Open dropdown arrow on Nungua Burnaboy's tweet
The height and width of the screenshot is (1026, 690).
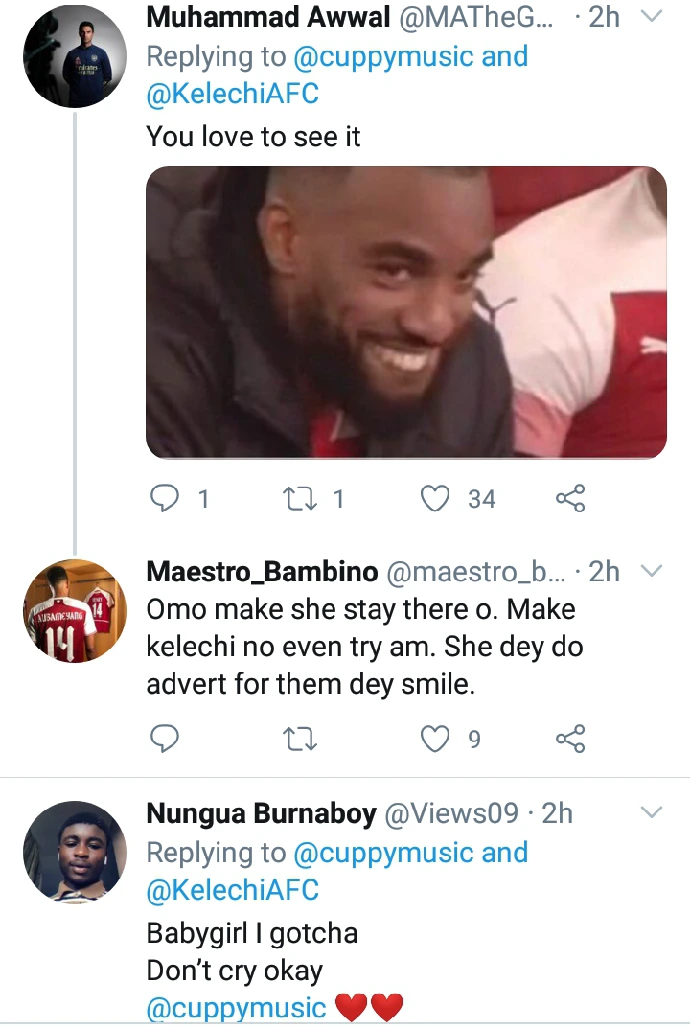click(651, 811)
